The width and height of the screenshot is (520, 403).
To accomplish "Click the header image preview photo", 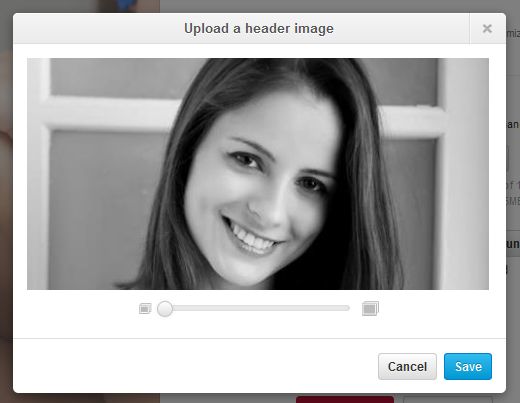I will coord(258,174).
